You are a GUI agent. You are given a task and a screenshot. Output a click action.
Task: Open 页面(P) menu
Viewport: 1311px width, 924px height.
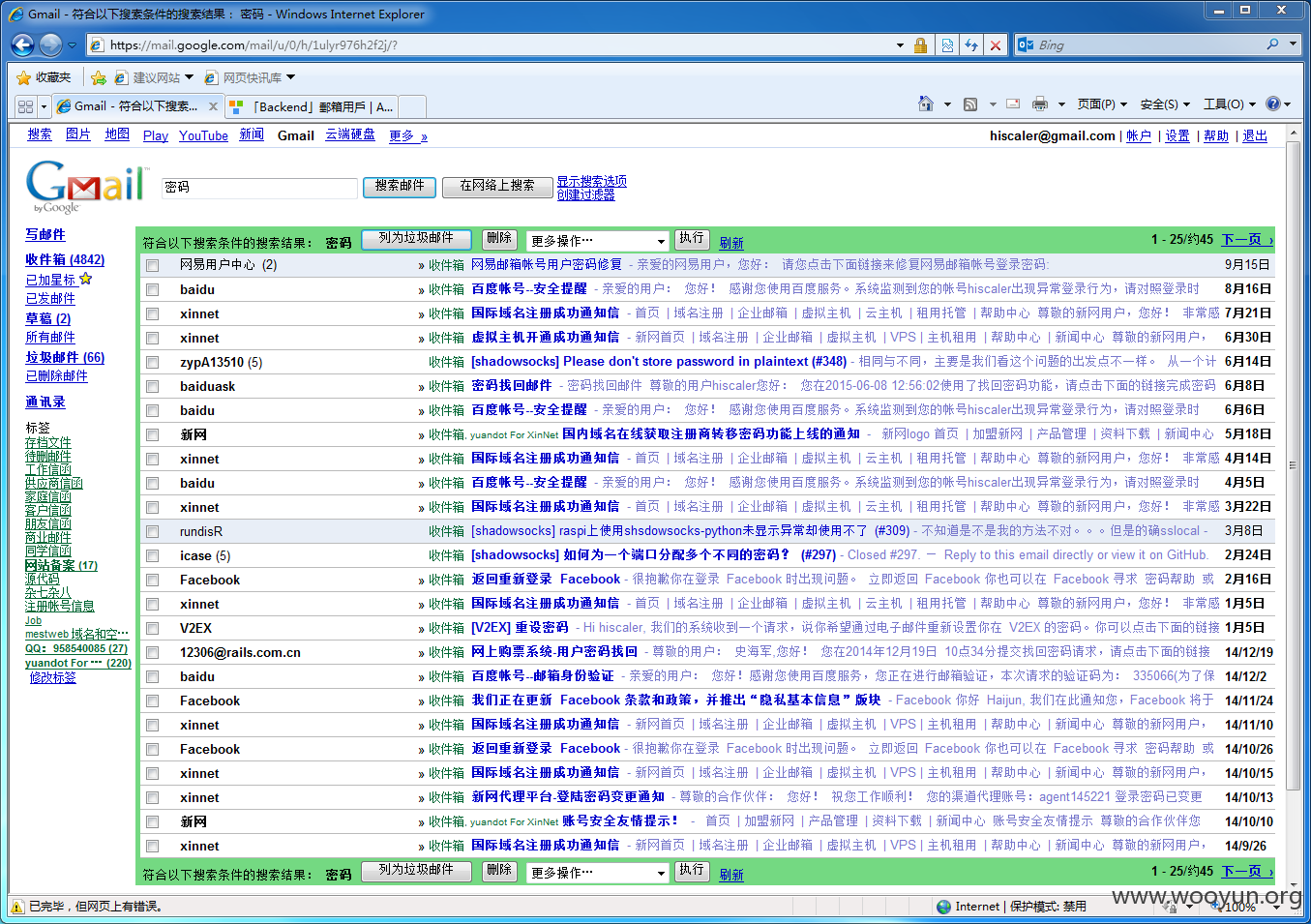pyautogui.click(x=1102, y=104)
